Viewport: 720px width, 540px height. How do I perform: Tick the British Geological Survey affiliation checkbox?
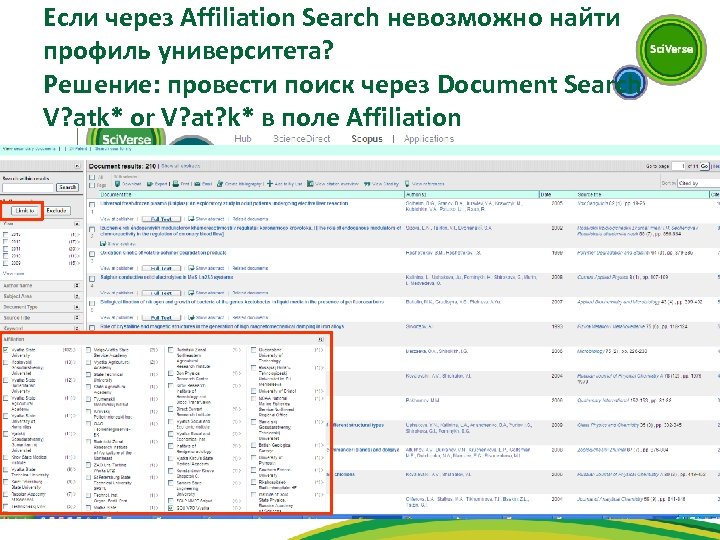point(253,445)
